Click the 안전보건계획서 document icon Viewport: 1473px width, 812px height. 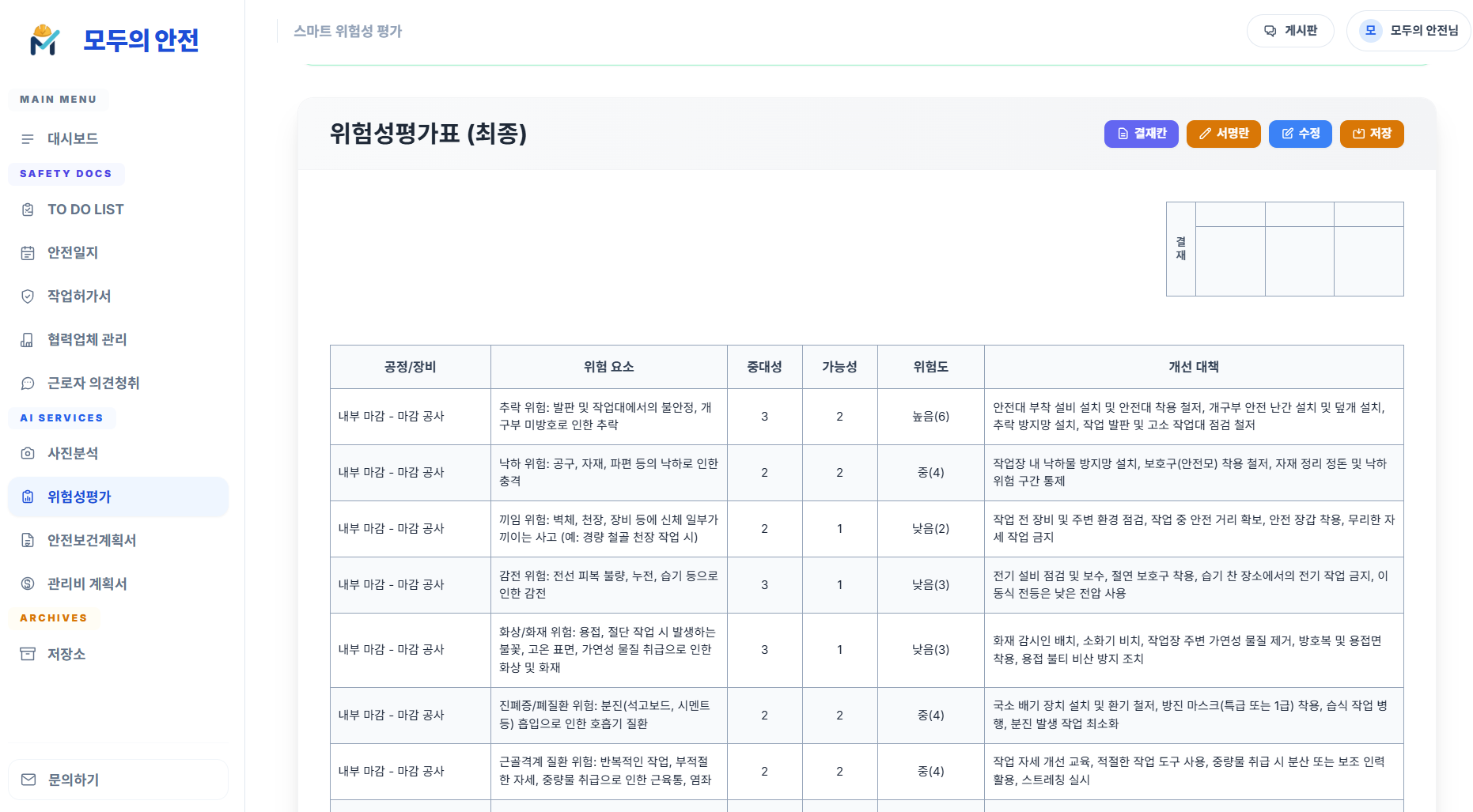pyautogui.click(x=28, y=540)
